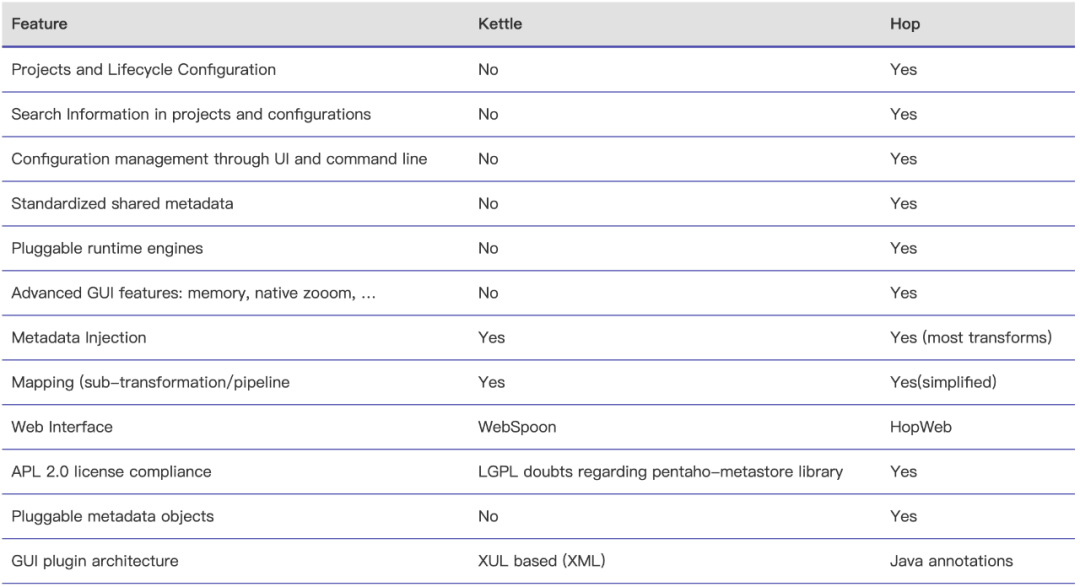Viewport: 1080px width, 587px height.
Task: Select the Java annotations cell
Action: point(951,561)
